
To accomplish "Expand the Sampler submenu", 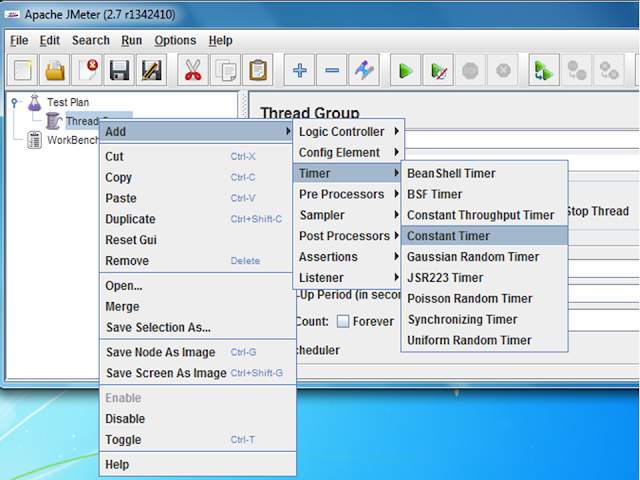I will click(349, 215).
